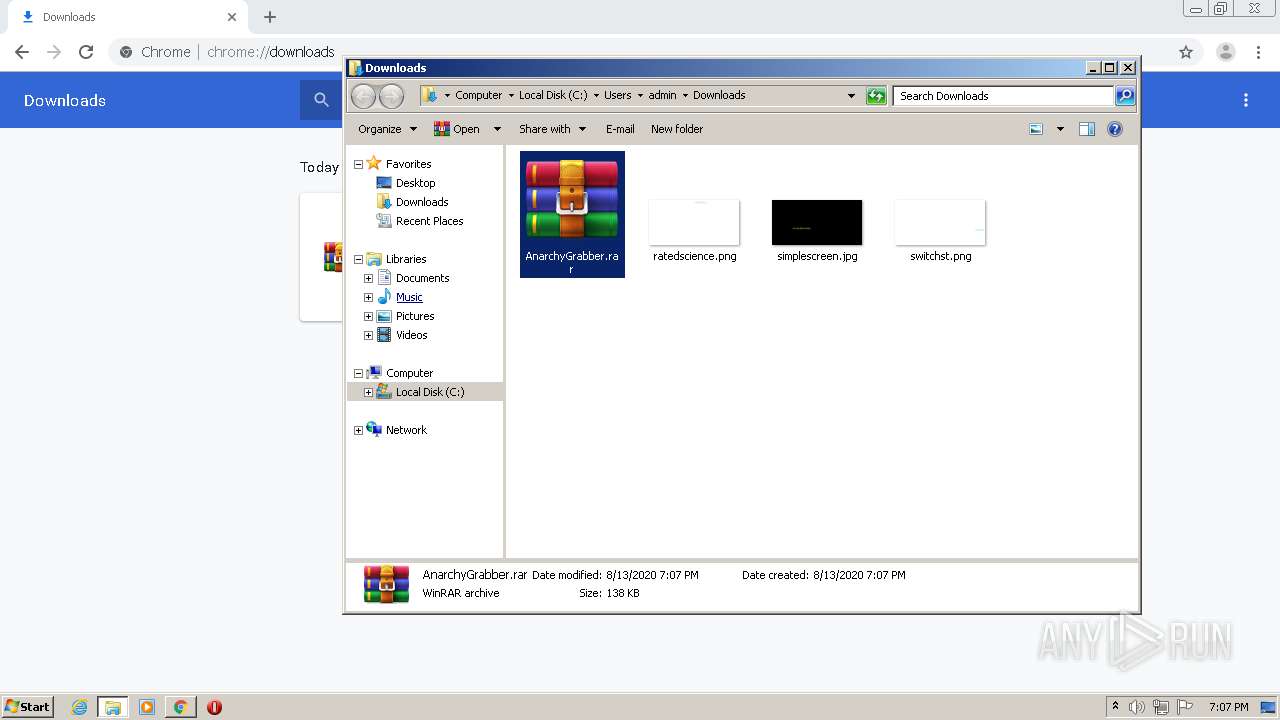Open Windows Media Player from taskbar
1280x720 pixels.
point(147,707)
